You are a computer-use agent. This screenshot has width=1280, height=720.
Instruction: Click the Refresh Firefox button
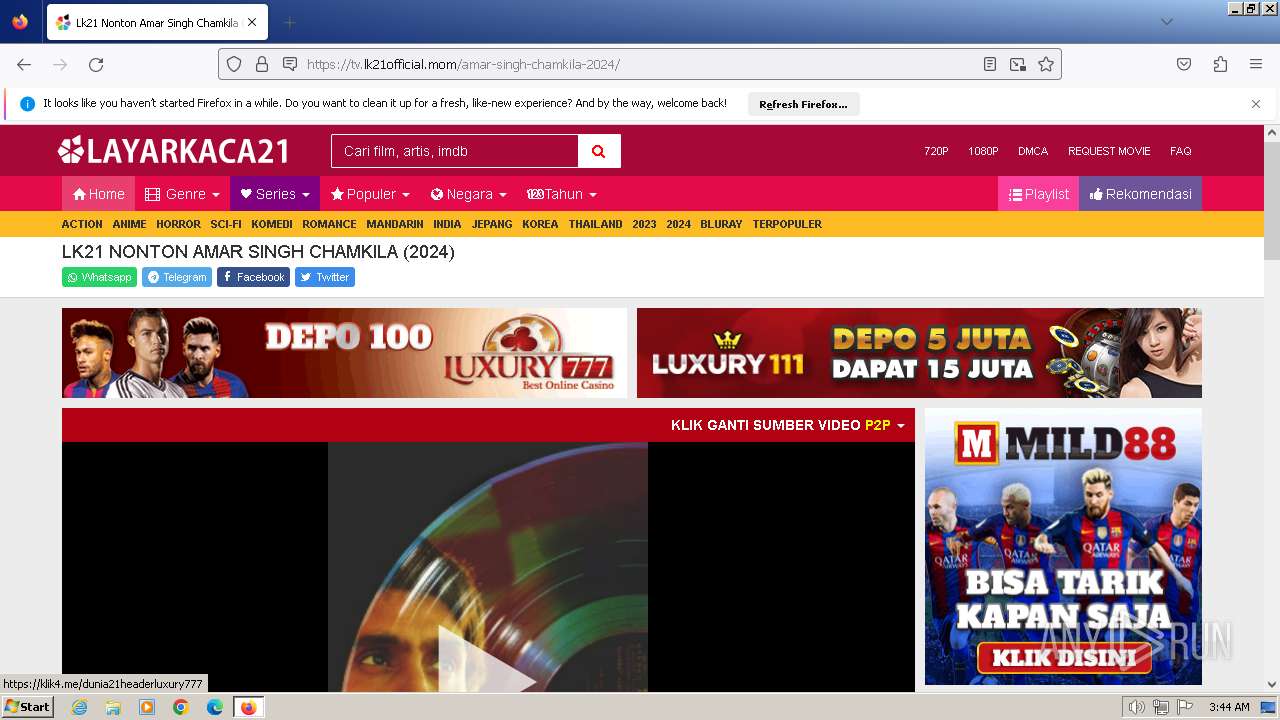click(803, 104)
